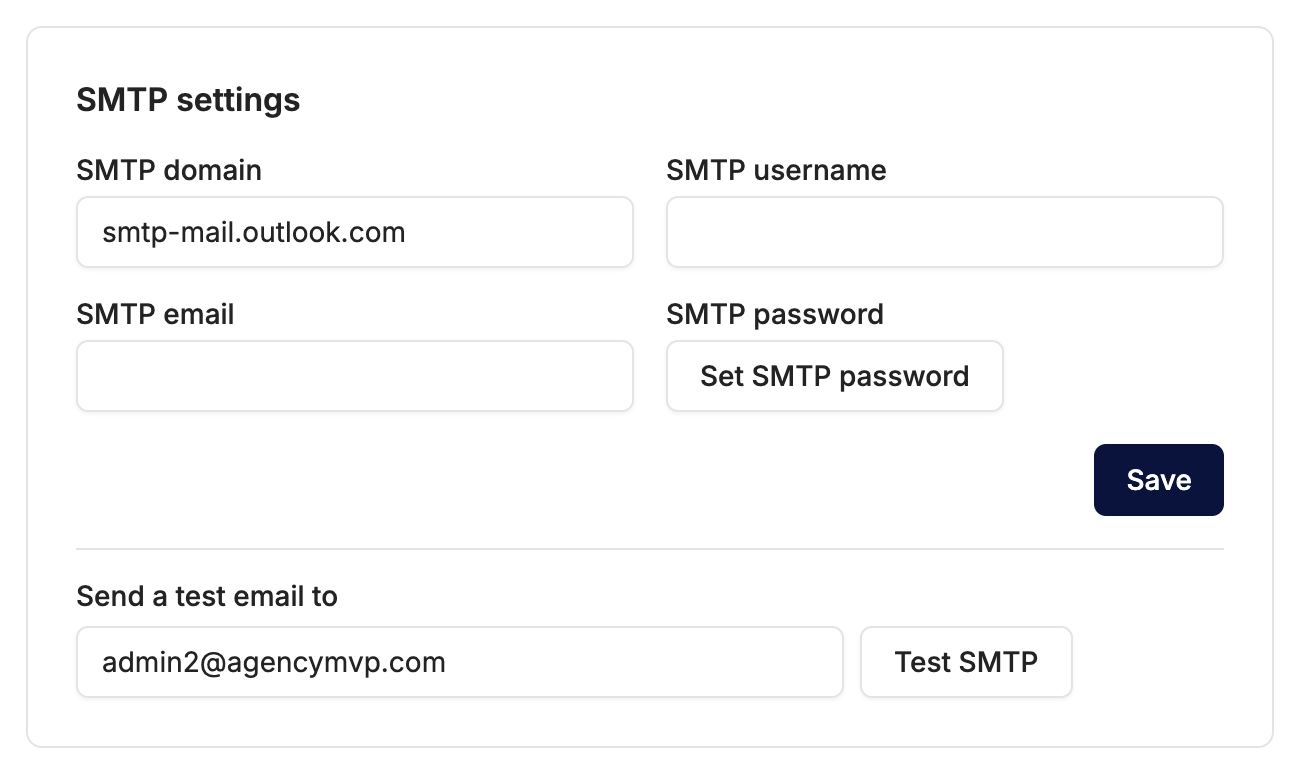Click the 'SMTP username' label
This screenshot has height=770, width=1306.
776,171
